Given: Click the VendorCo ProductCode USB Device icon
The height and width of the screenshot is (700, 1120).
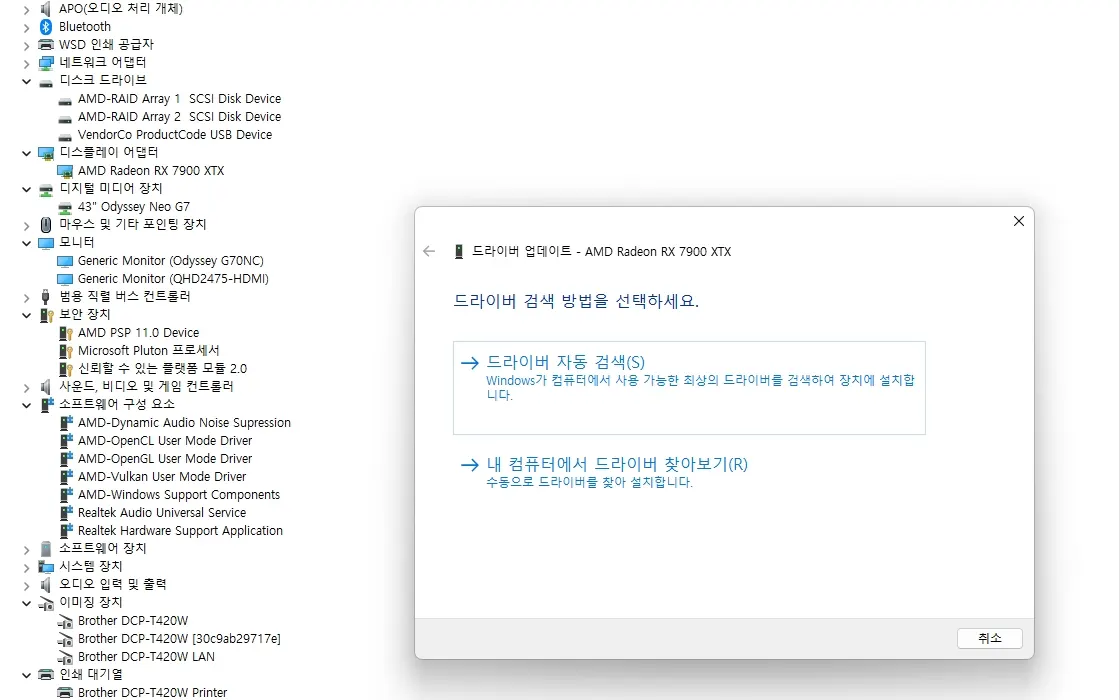Looking at the screenshot, I should click(x=65, y=135).
